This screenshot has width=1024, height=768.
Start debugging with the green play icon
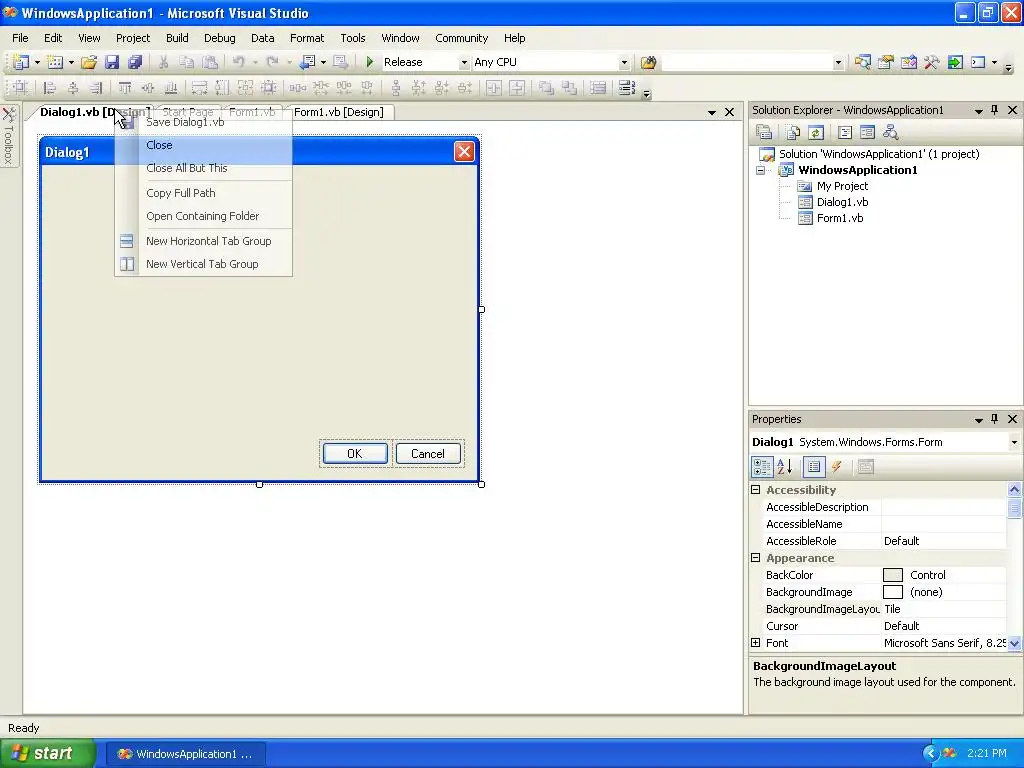click(370, 62)
